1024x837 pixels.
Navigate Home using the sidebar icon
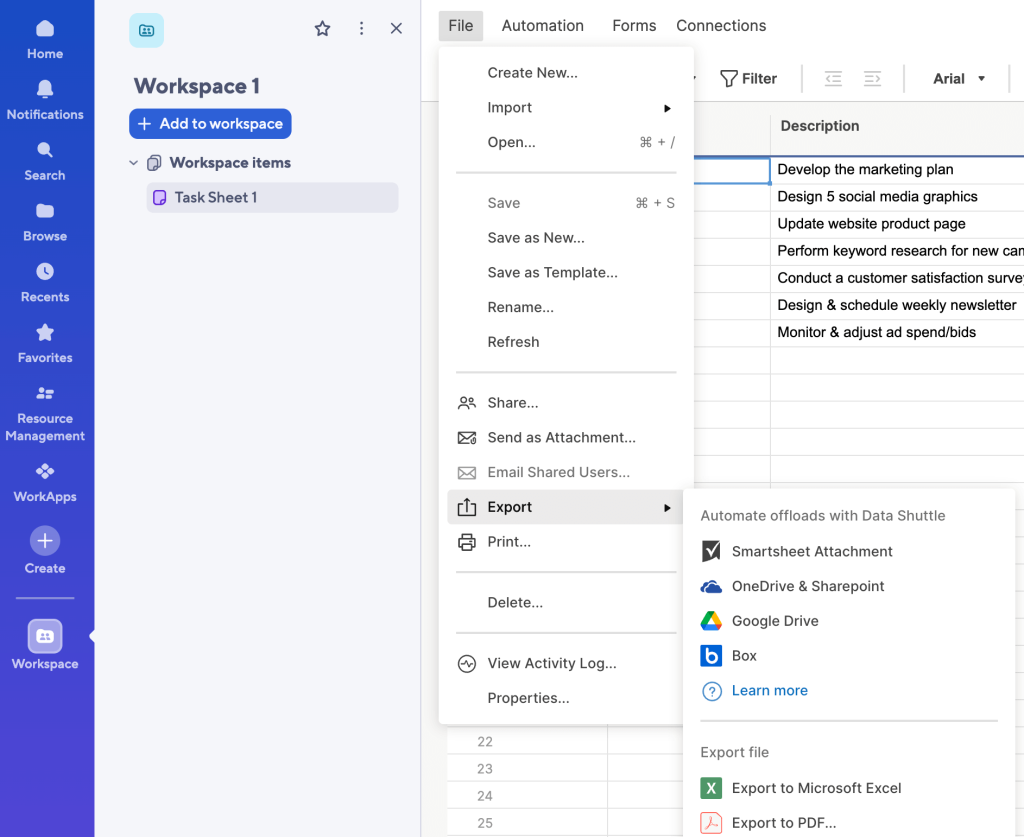pos(44,37)
